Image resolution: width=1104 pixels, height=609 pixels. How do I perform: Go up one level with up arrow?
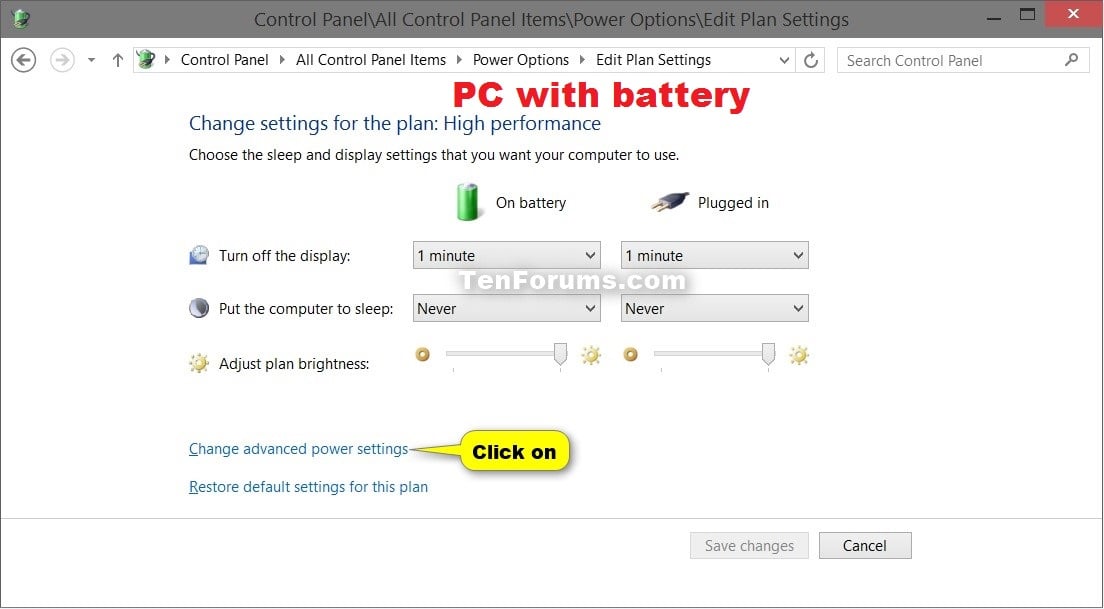tap(118, 61)
